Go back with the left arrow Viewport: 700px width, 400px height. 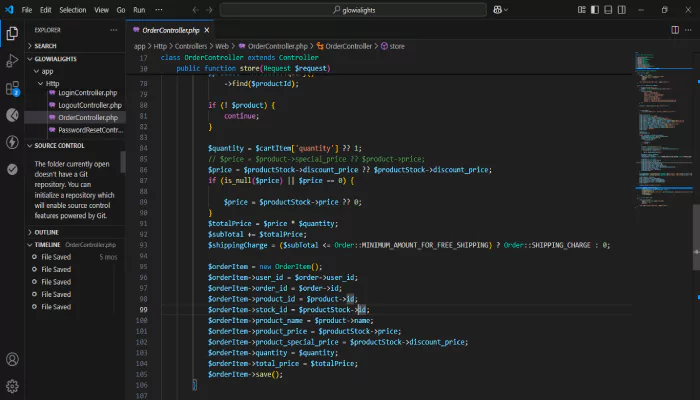pyautogui.click(x=196, y=10)
